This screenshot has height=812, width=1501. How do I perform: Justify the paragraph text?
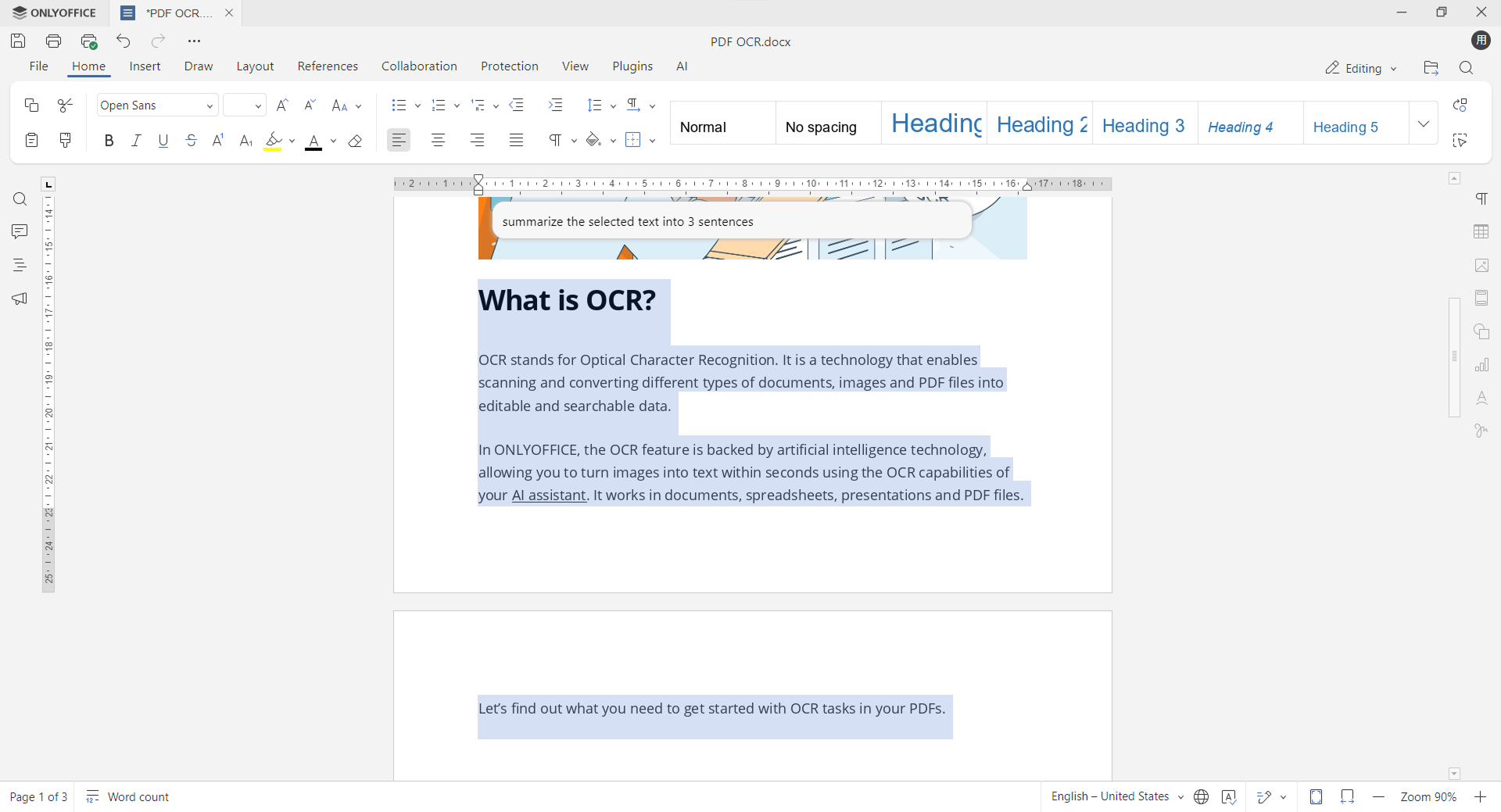coord(516,141)
